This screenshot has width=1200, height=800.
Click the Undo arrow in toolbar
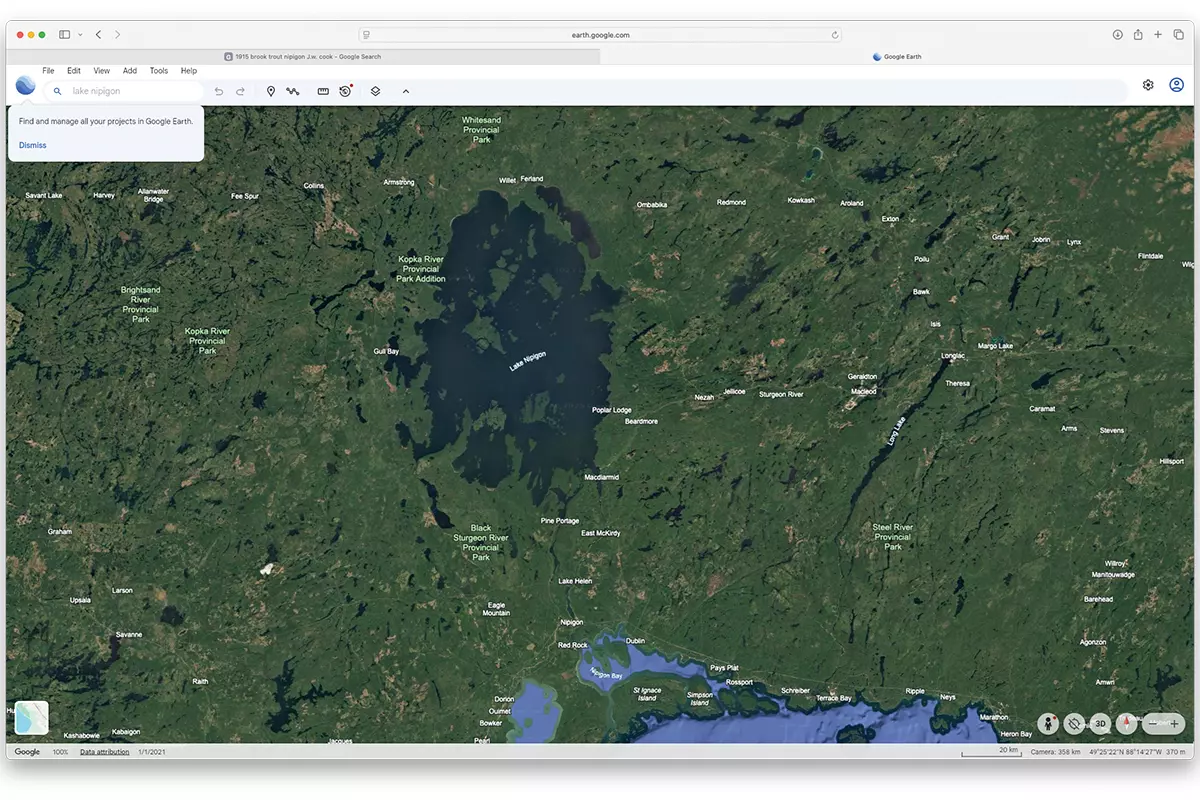219,91
